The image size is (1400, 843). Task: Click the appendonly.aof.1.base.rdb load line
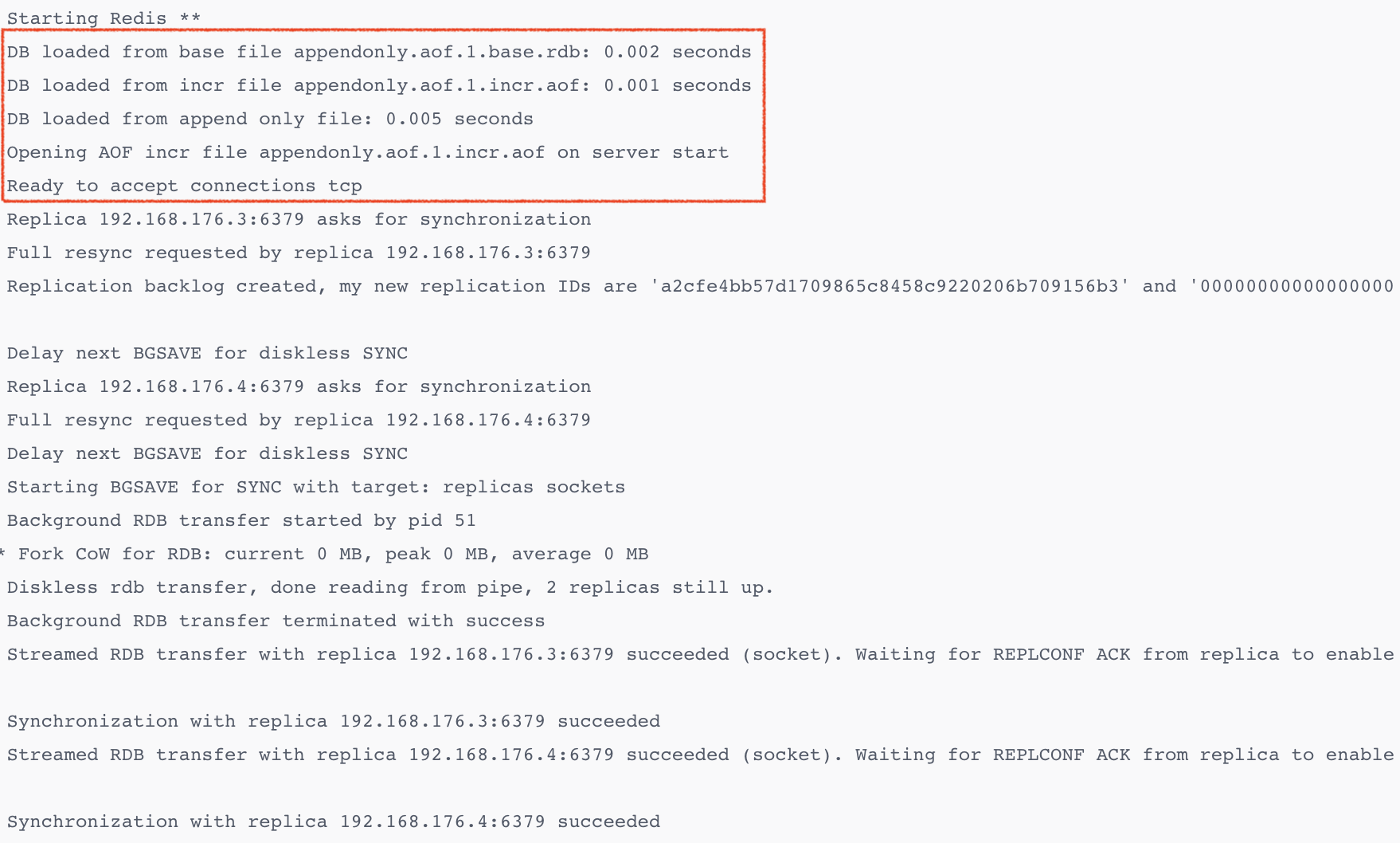379,52
